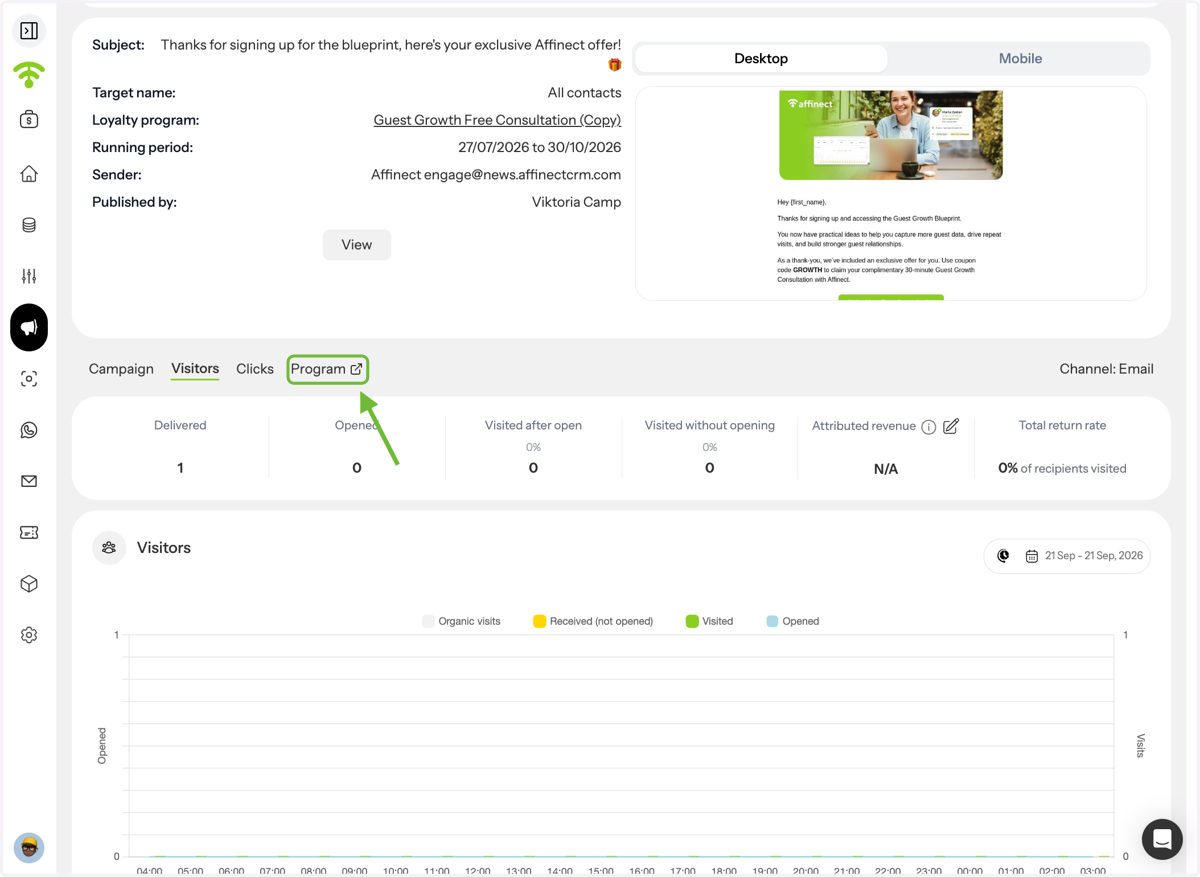Viewport: 1200px width, 877px height.
Task: Click the 0% of recipients visited text
Action: tap(1062, 468)
